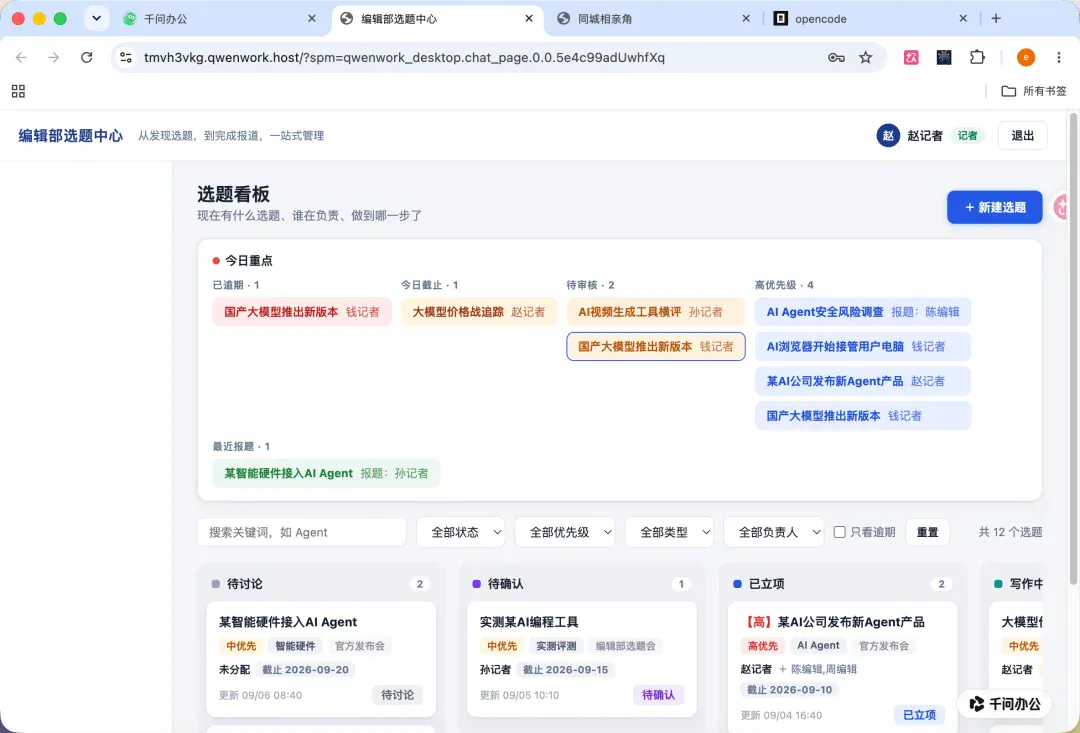Click the 待讨论 status badge on the card

(x=397, y=694)
